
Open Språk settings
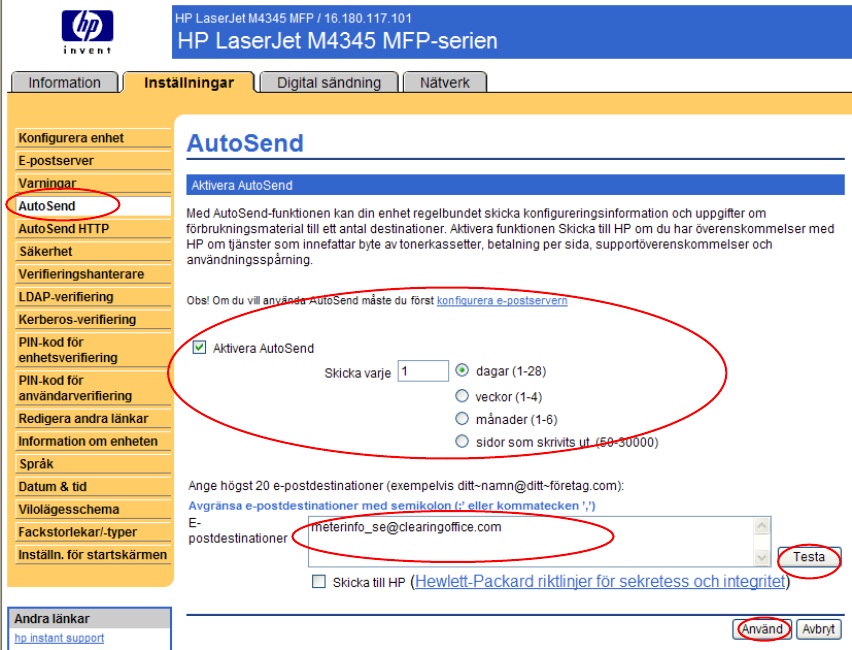coord(93,464)
